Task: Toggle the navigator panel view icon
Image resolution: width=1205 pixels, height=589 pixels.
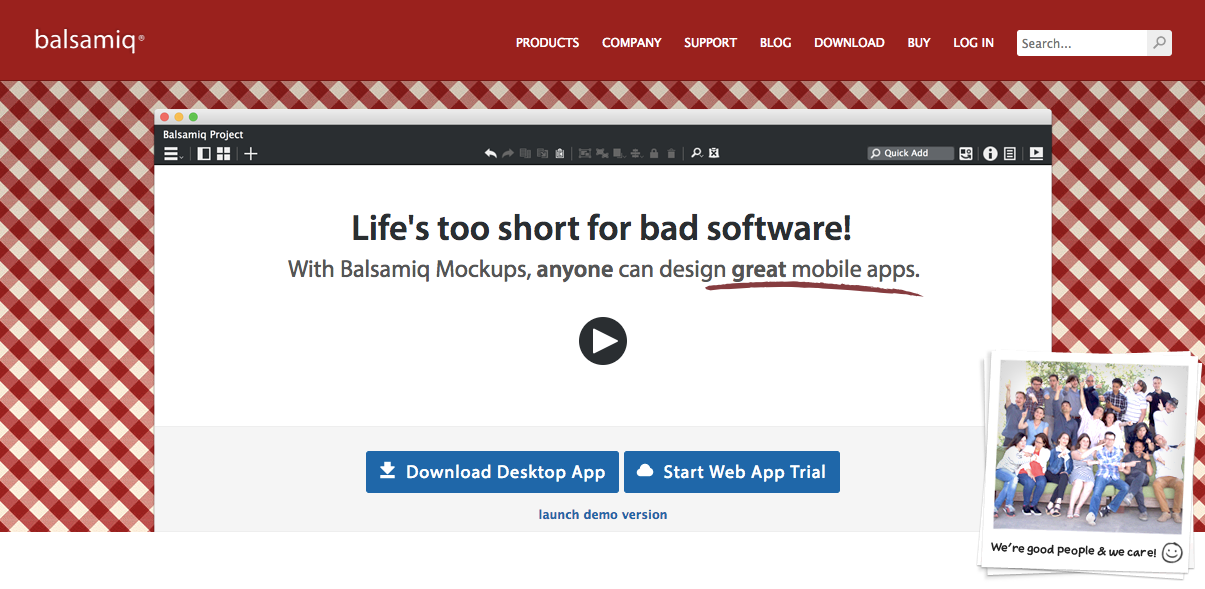Action: click(204, 154)
